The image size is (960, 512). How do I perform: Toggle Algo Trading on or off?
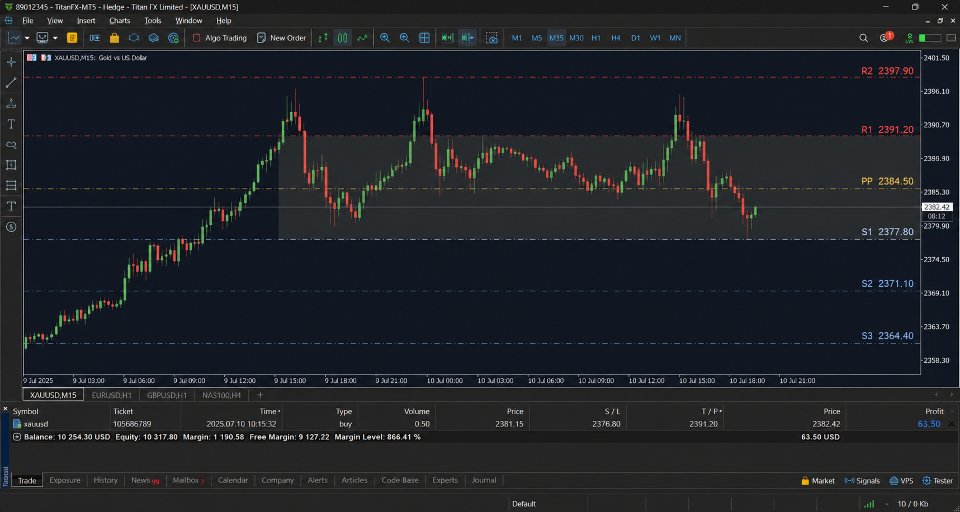pos(219,38)
